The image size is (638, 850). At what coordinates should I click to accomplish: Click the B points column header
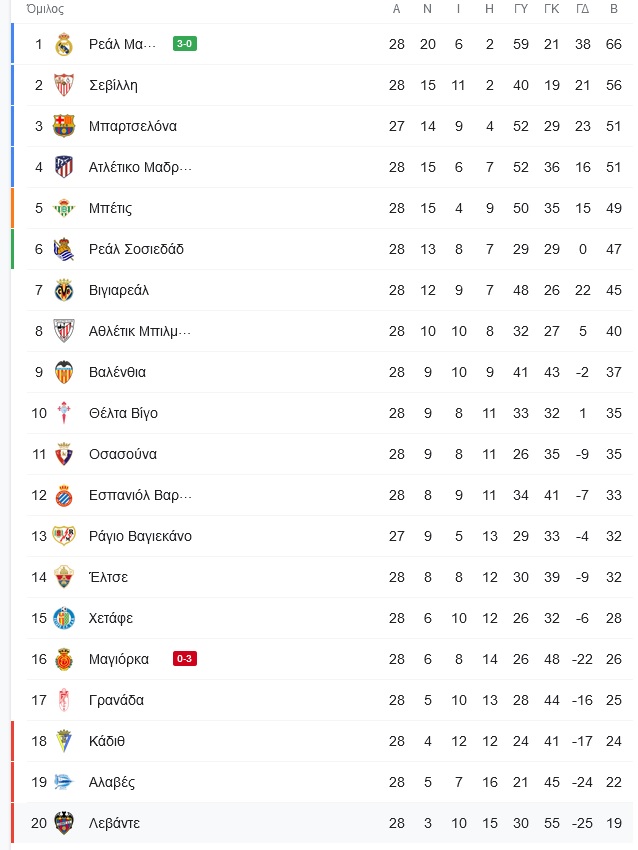click(614, 9)
